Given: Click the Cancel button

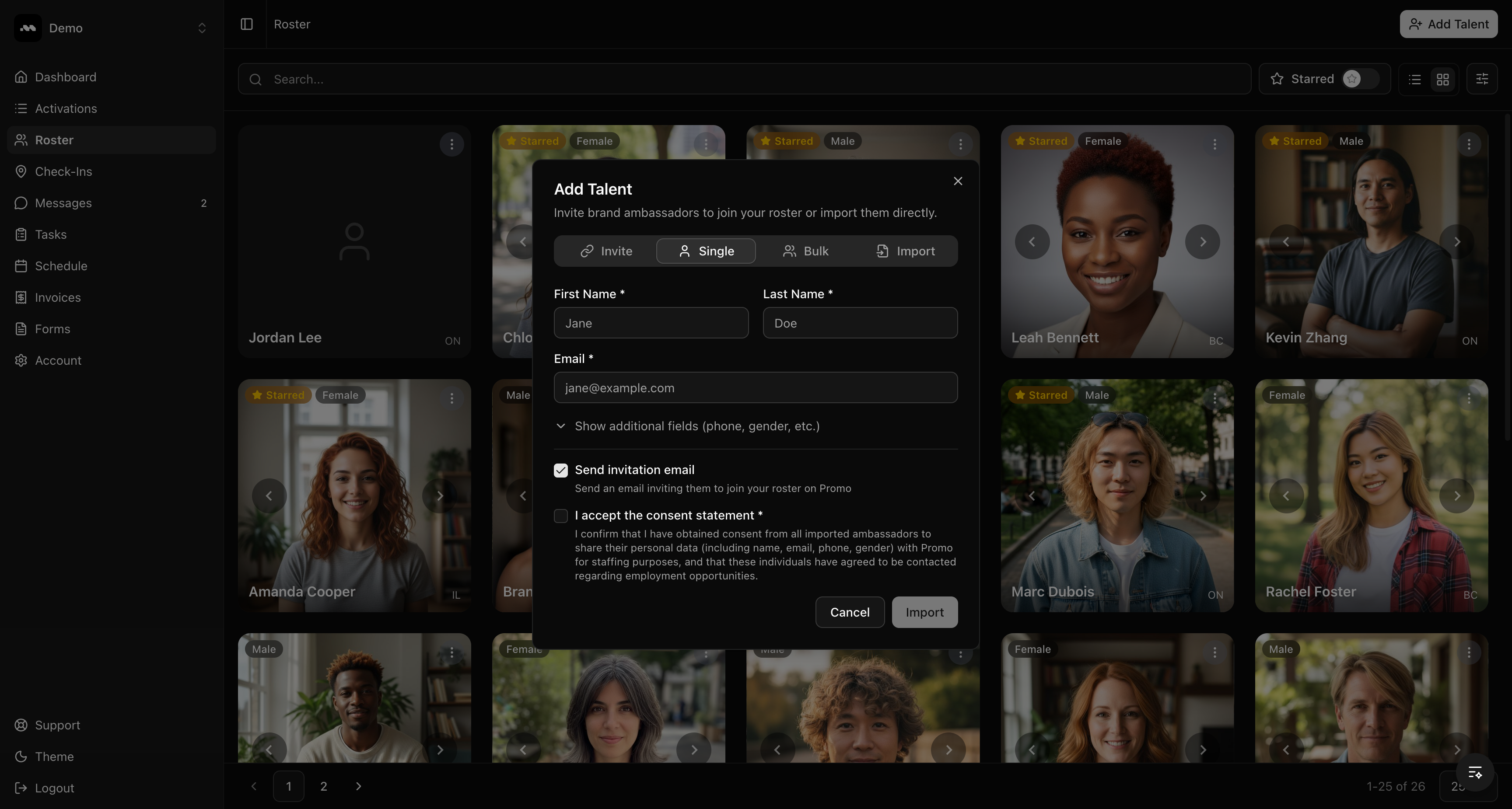Looking at the screenshot, I should pyautogui.click(x=849, y=612).
